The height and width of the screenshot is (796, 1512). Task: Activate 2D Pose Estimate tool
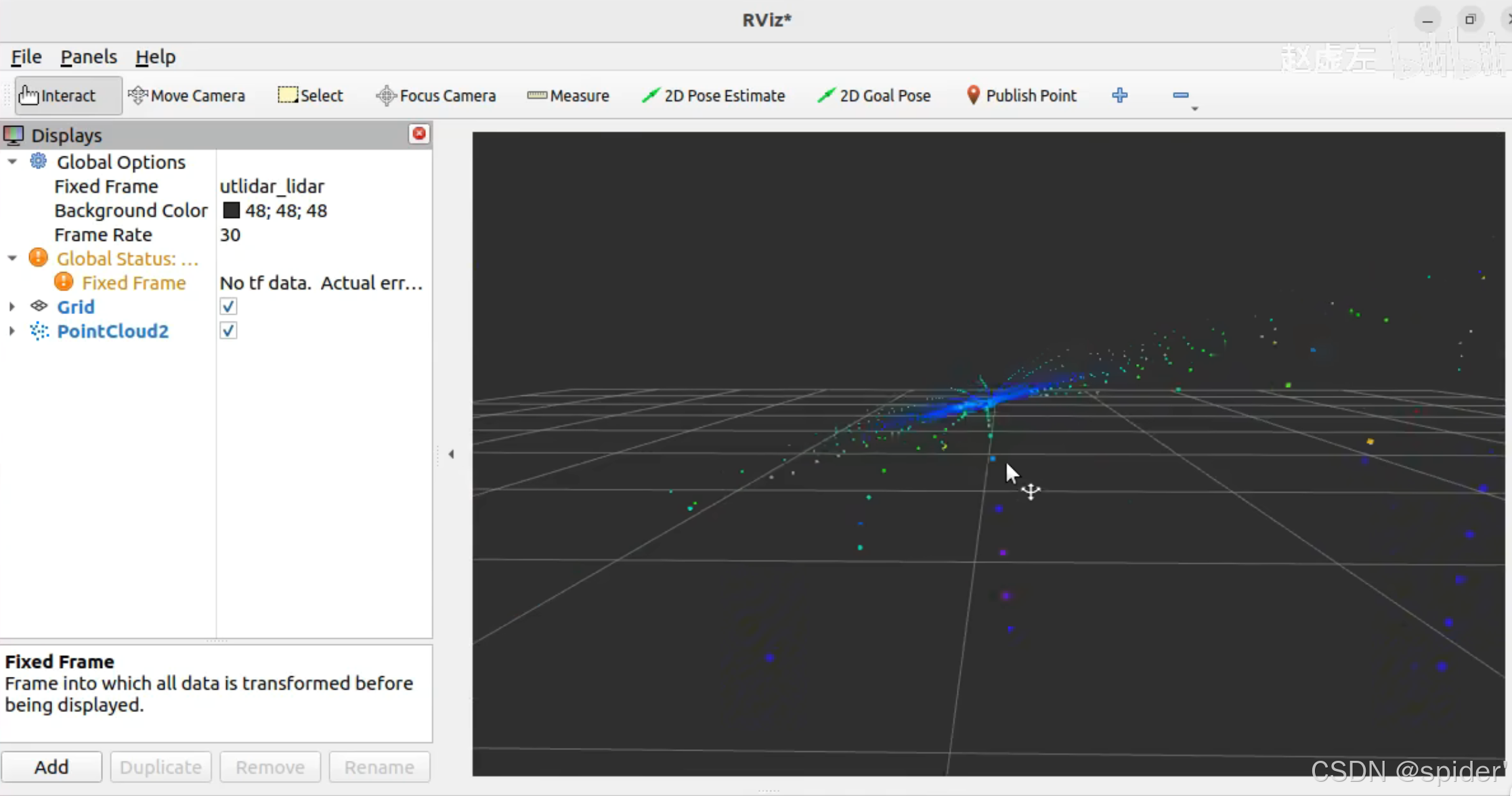point(714,95)
